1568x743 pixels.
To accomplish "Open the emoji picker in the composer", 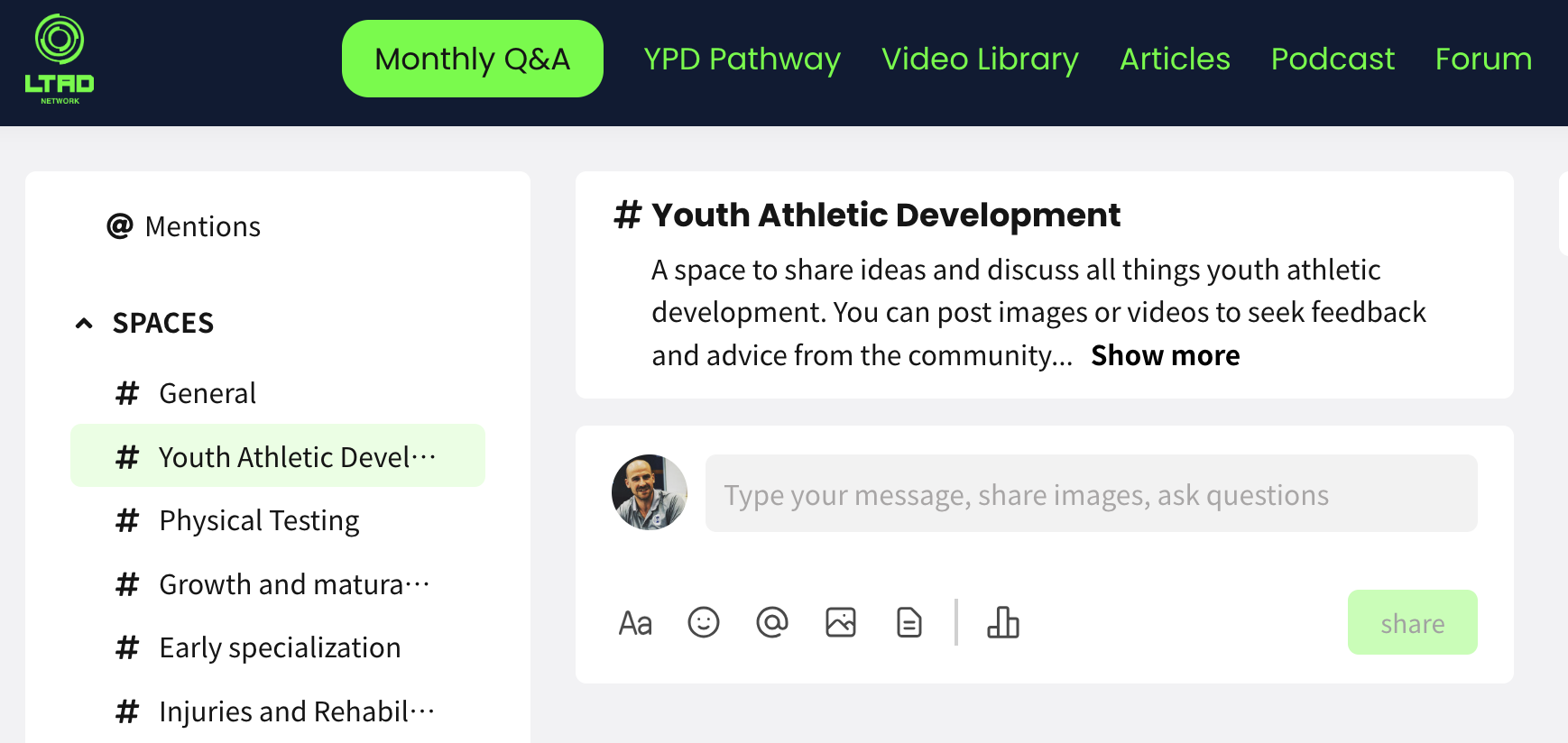I will (704, 622).
